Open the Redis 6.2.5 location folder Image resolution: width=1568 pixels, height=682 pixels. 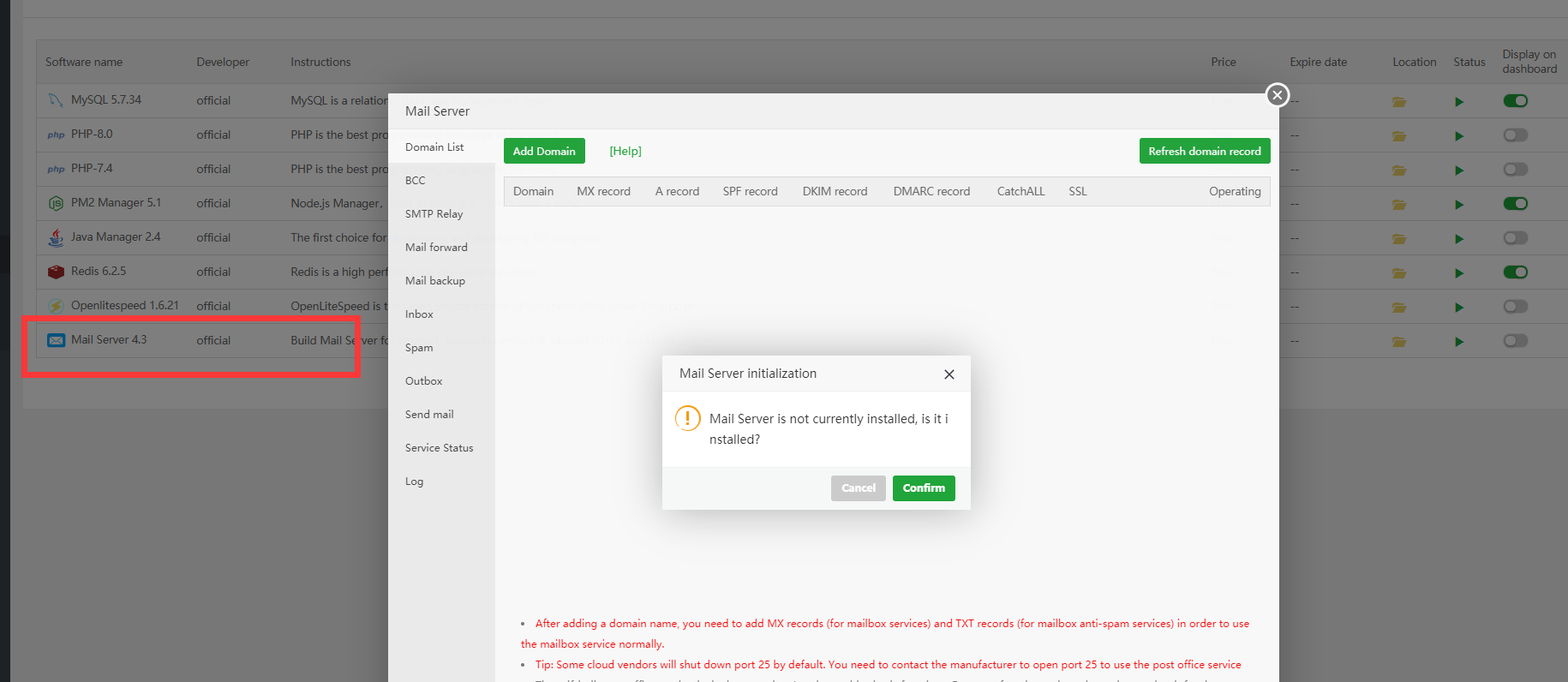(1399, 272)
